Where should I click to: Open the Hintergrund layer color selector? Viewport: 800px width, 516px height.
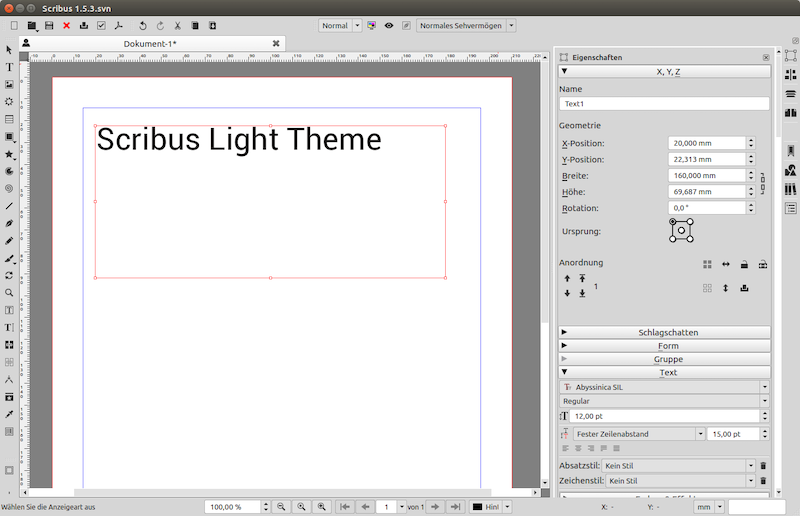point(491,507)
